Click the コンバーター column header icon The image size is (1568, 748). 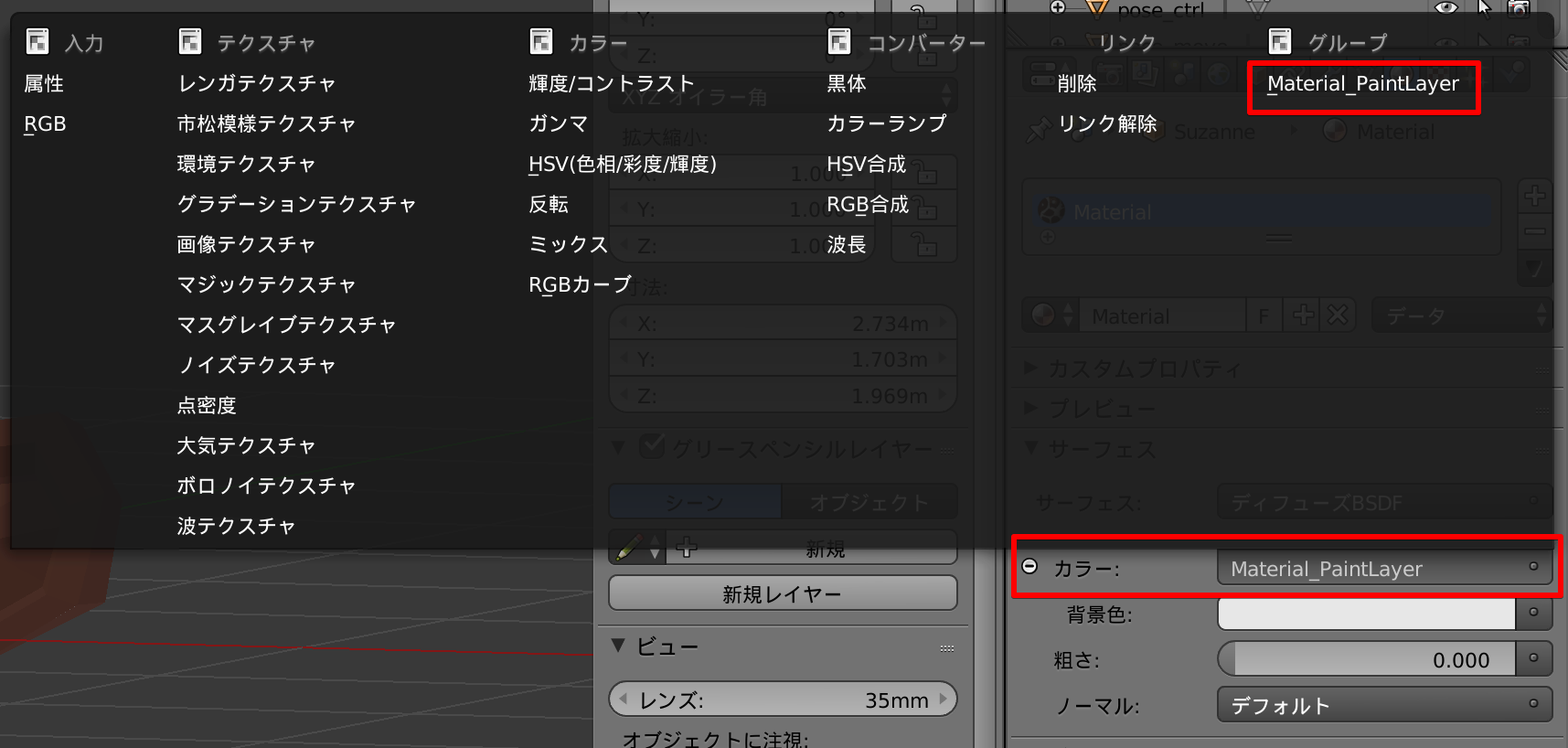(x=838, y=41)
